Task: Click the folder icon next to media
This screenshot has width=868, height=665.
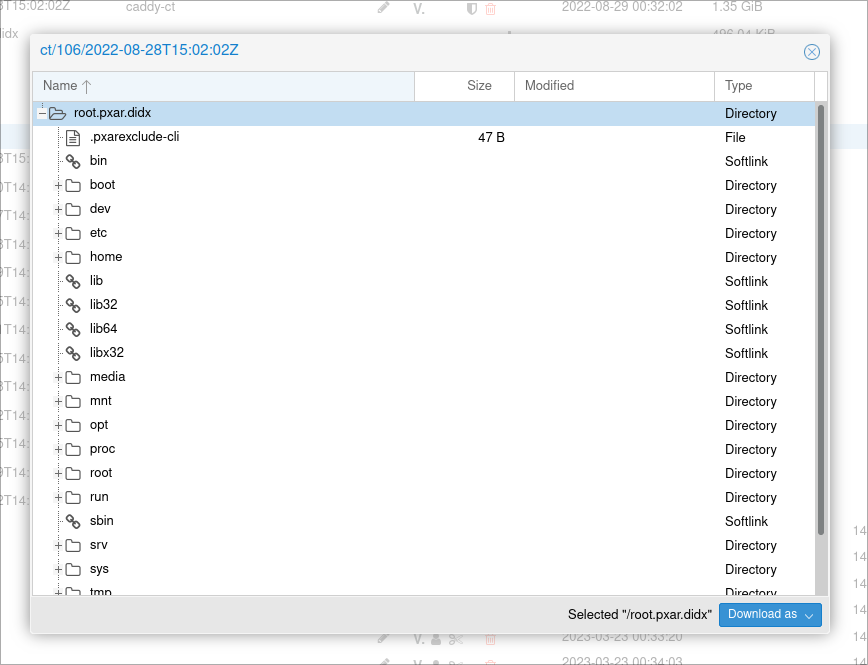Action: 73,377
